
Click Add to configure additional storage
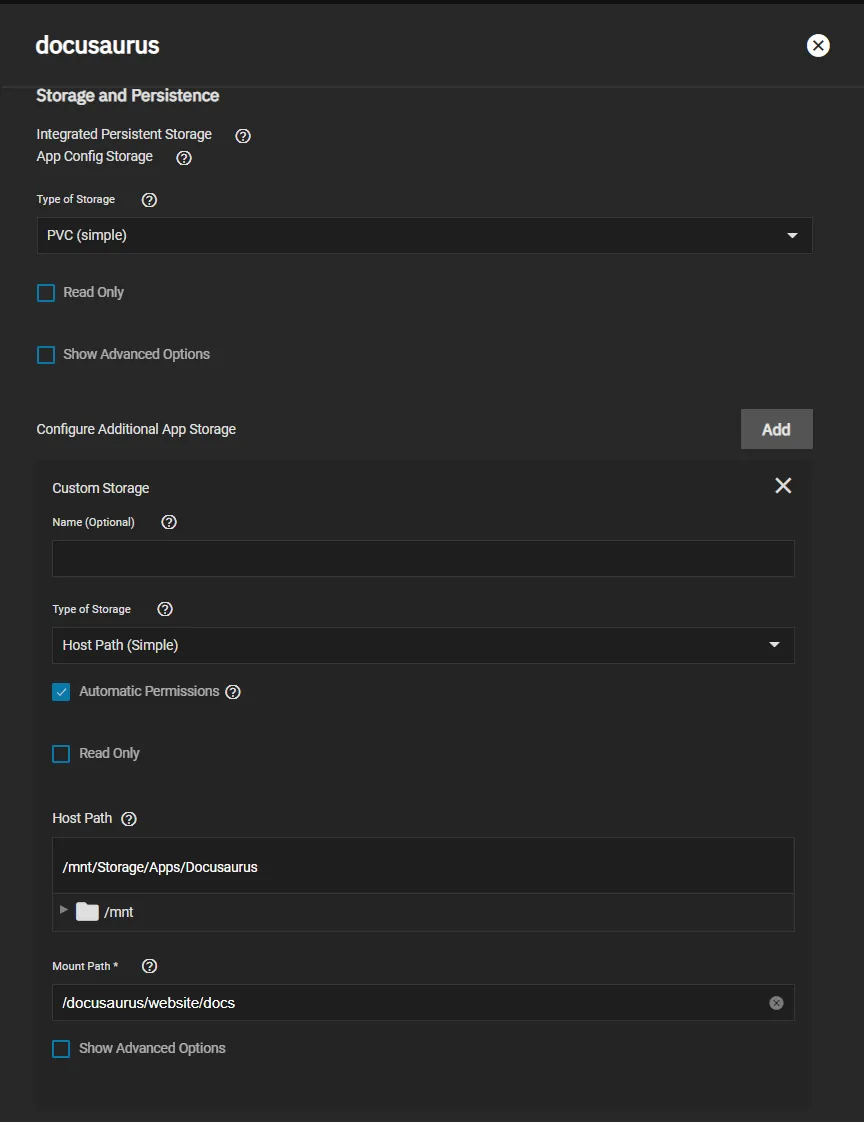point(776,429)
